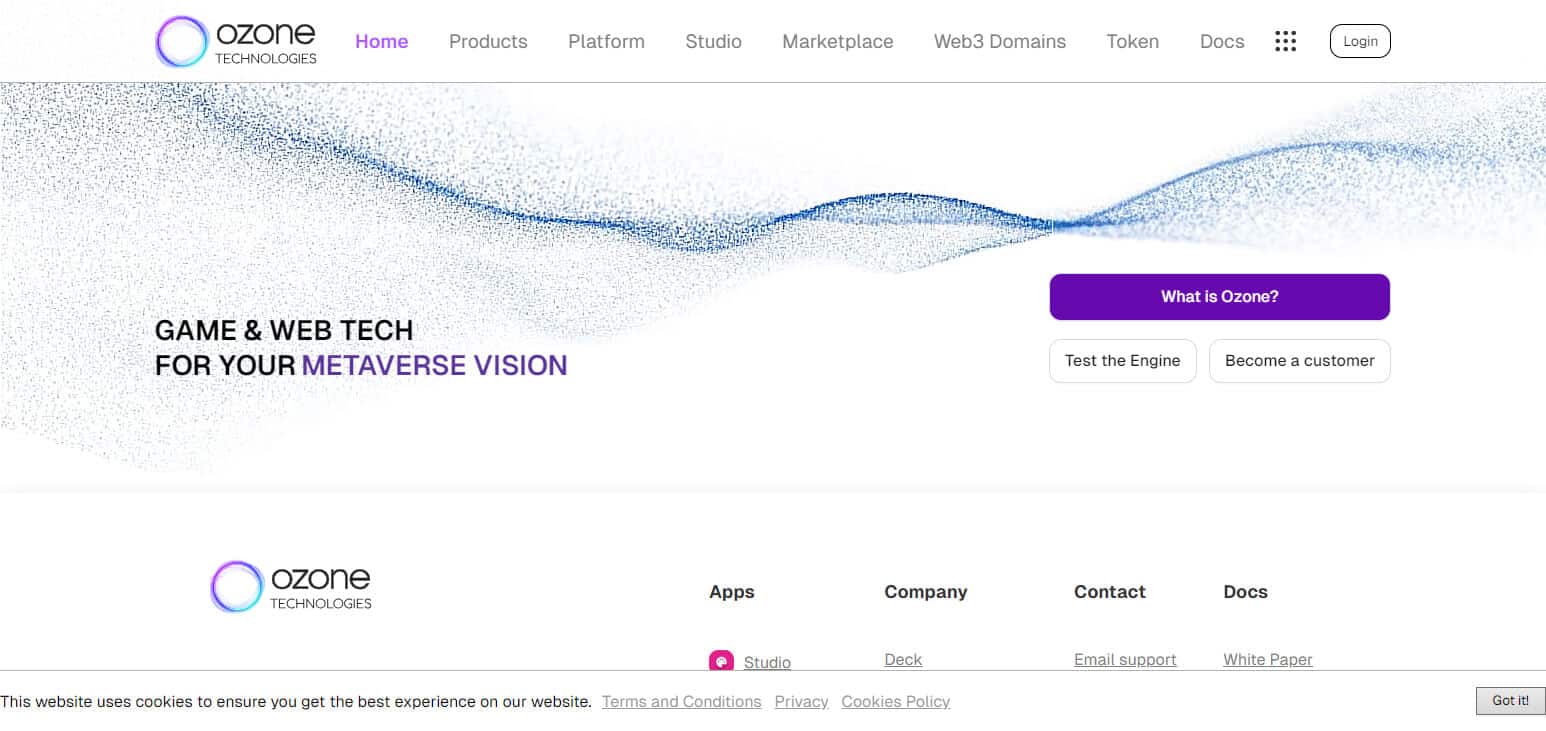Open the Token nav item
Viewport: 1546px width, 731px height.
tap(1132, 41)
